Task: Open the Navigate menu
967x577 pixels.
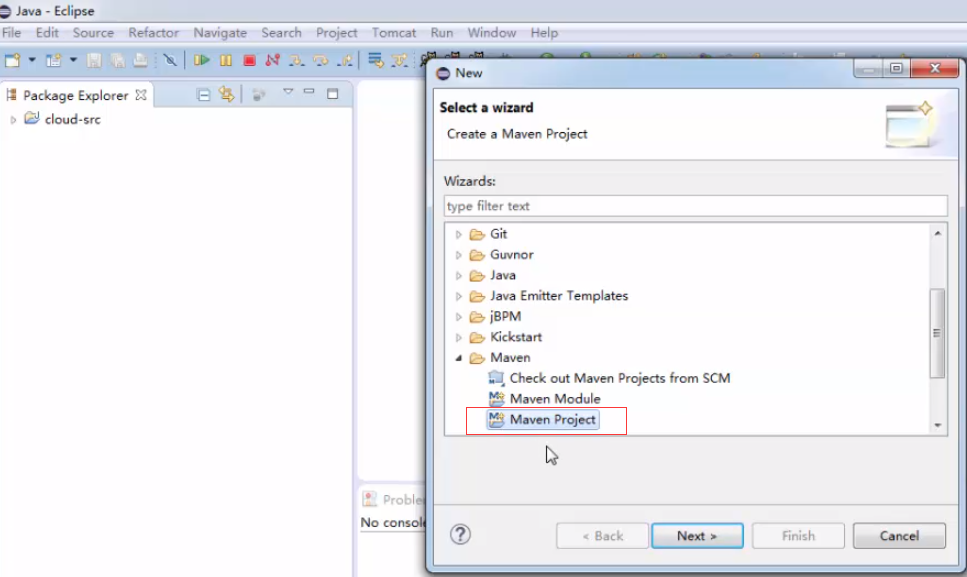Action: (x=220, y=33)
